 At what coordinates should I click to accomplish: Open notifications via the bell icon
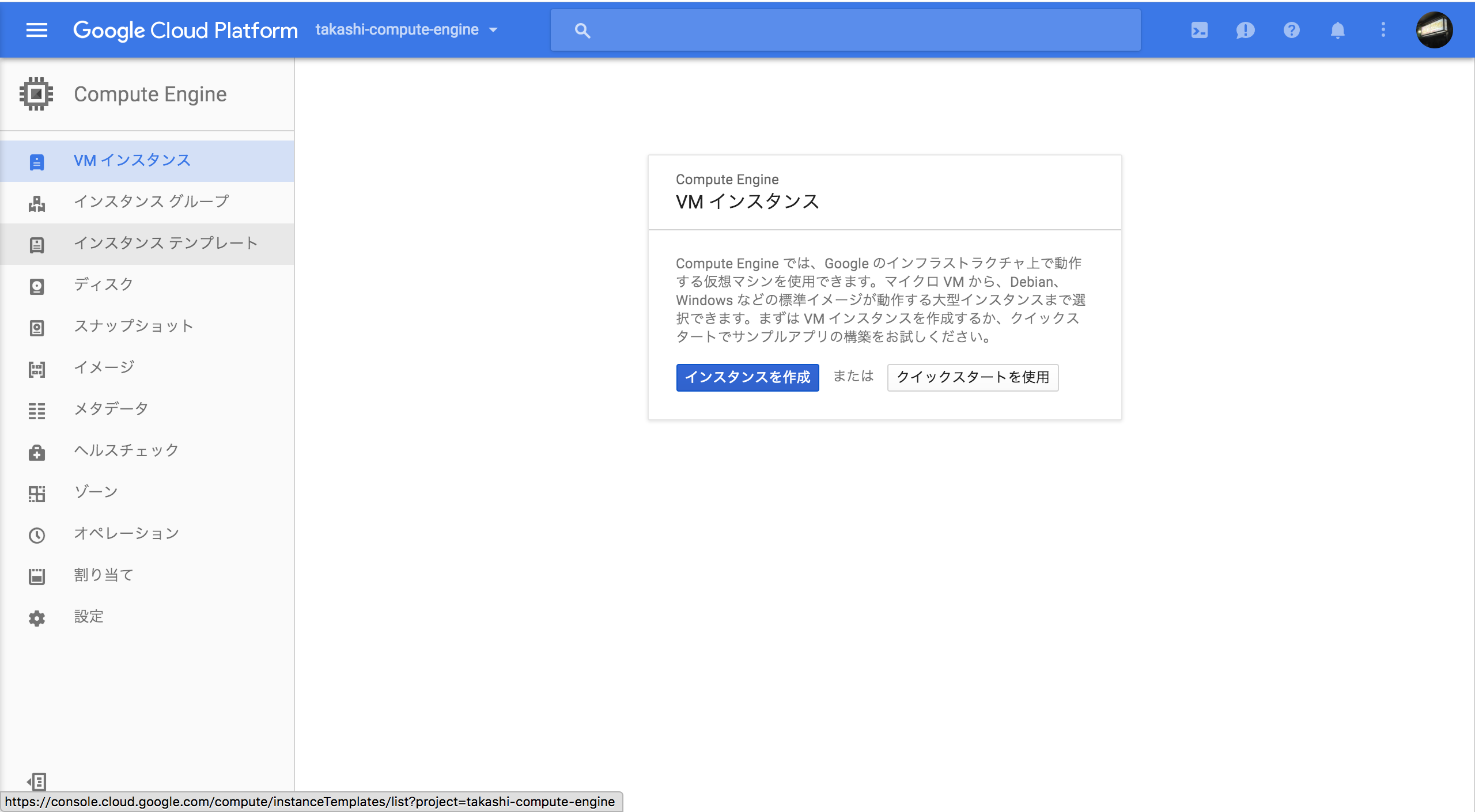(x=1337, y=30)
